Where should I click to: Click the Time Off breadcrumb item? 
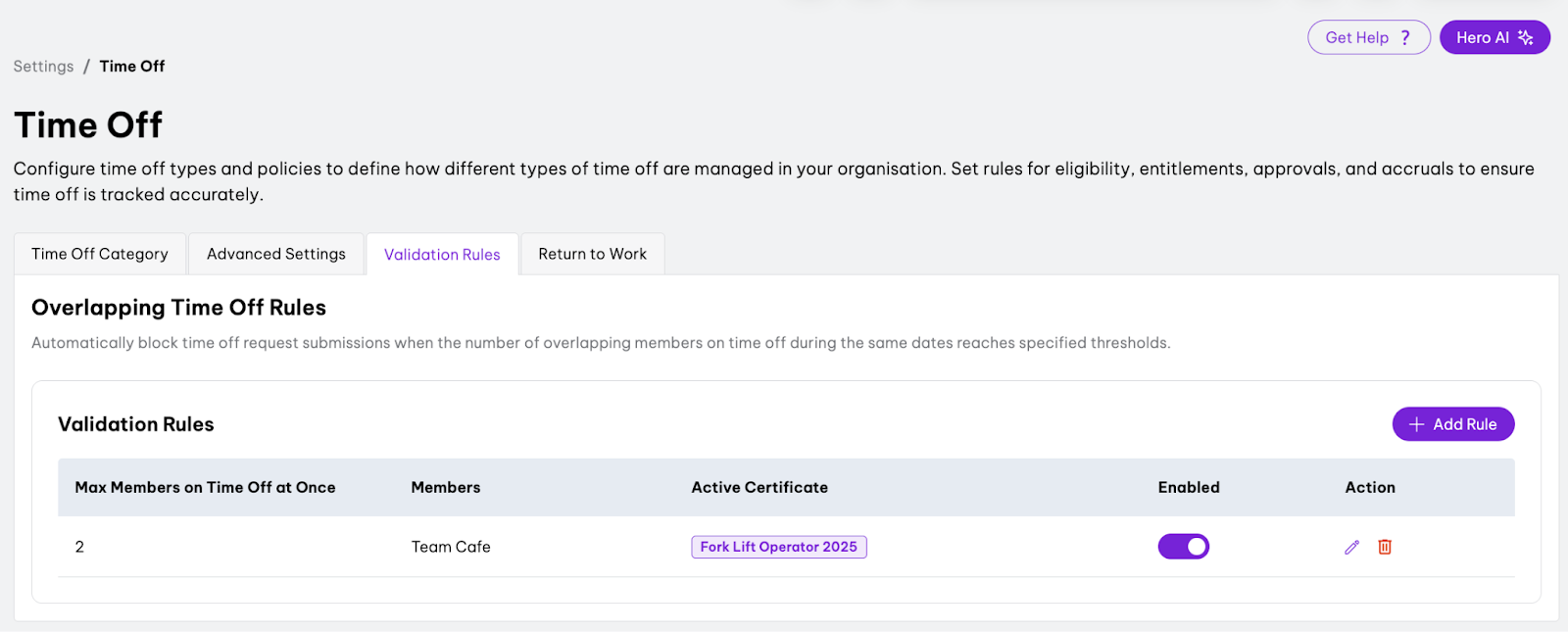click(132, 67)
